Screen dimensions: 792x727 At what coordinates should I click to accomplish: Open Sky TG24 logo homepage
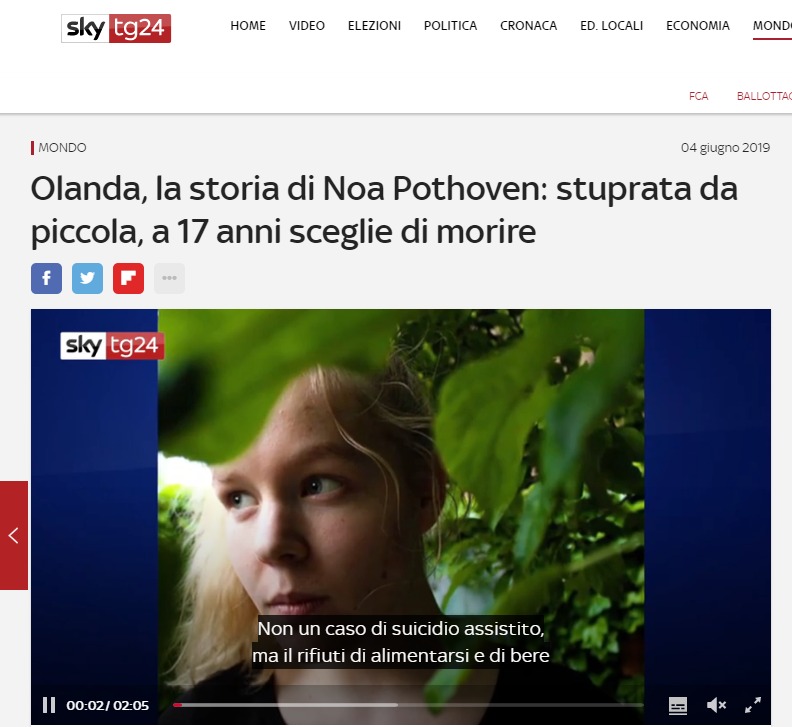[116, 28]
